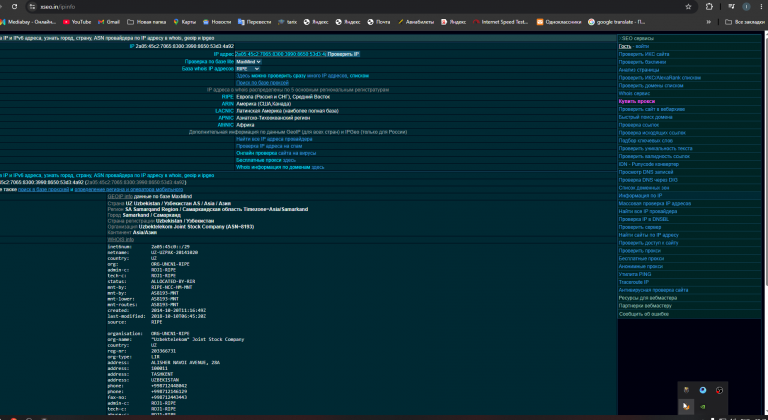Open Онлайн проверка сайта на вирусы link
The height and width of the screenshot is (420, 768).
click(x=276, y=153)
